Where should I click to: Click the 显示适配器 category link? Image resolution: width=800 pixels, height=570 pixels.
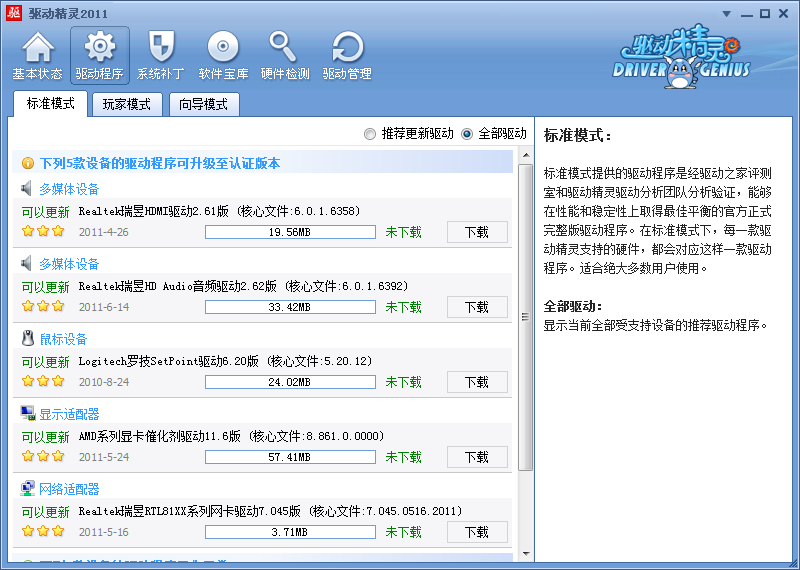[69, 414]
